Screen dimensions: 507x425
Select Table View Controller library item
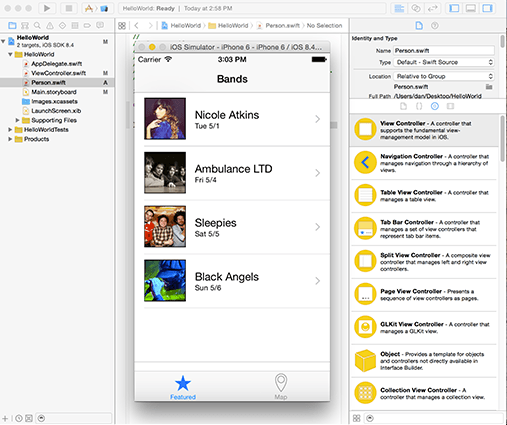click(424, 196)
